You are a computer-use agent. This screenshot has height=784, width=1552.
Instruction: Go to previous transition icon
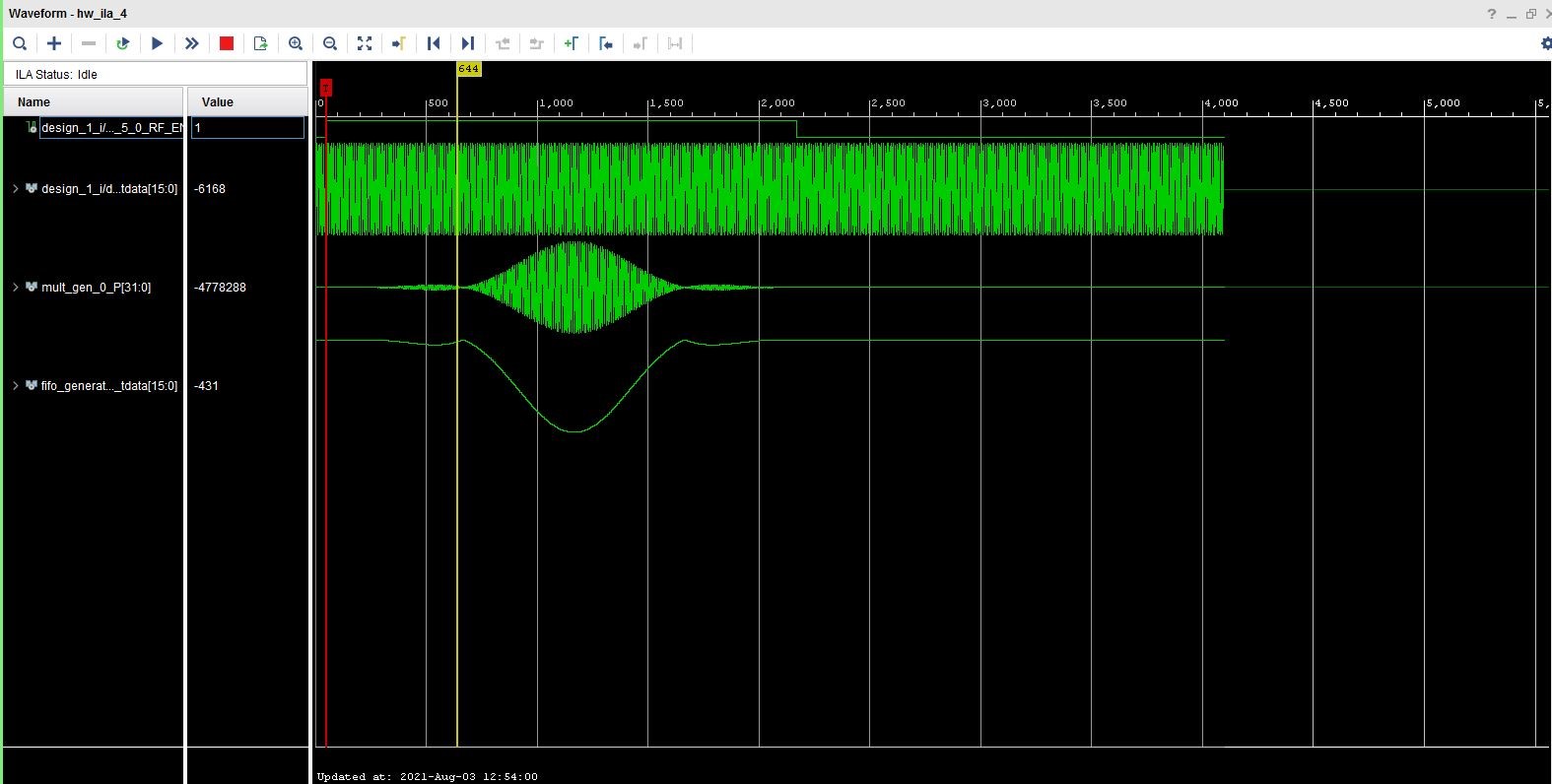pos(503,43)
